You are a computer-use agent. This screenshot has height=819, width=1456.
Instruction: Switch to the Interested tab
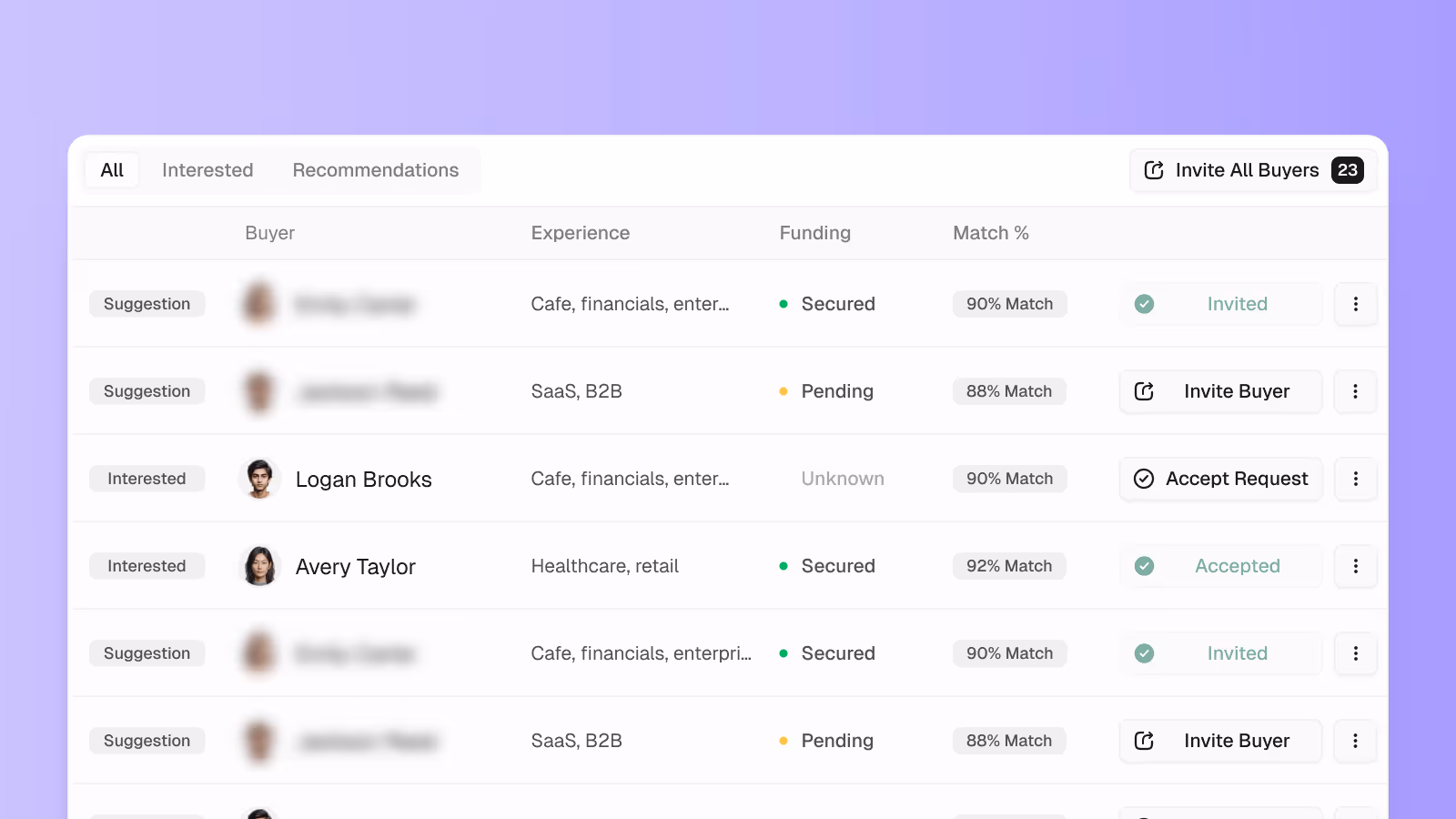207,170
